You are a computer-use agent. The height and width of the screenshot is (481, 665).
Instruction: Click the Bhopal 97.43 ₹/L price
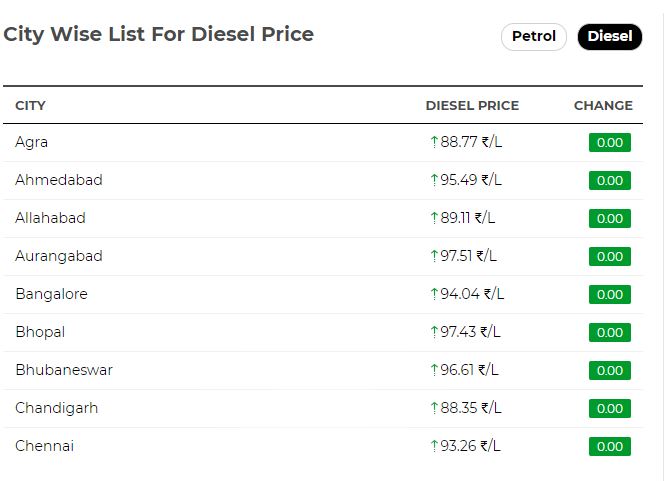(x=470, y=332)
